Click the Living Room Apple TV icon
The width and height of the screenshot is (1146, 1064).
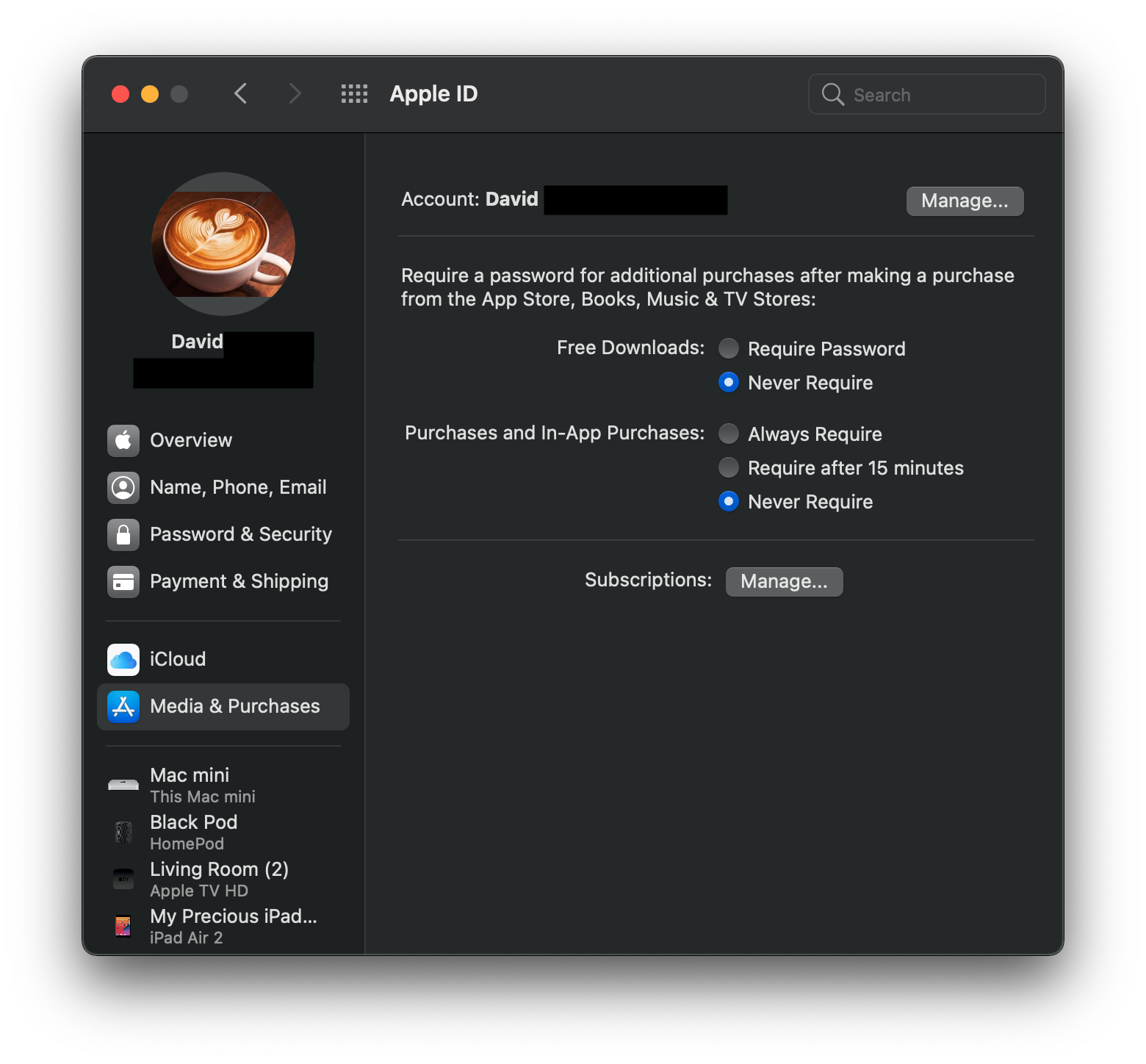123,879
